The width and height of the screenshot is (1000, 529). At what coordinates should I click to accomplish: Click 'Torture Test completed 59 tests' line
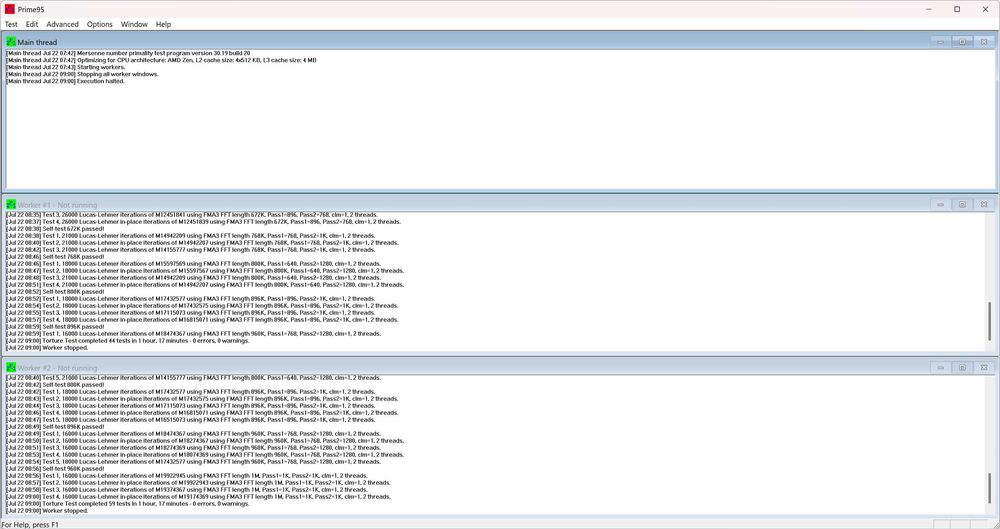(128, 503)
